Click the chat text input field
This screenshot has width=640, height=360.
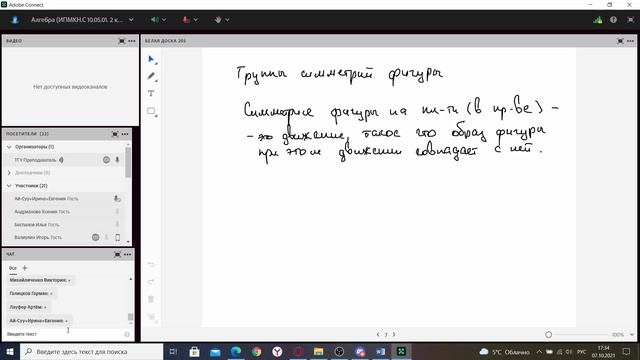64,334
